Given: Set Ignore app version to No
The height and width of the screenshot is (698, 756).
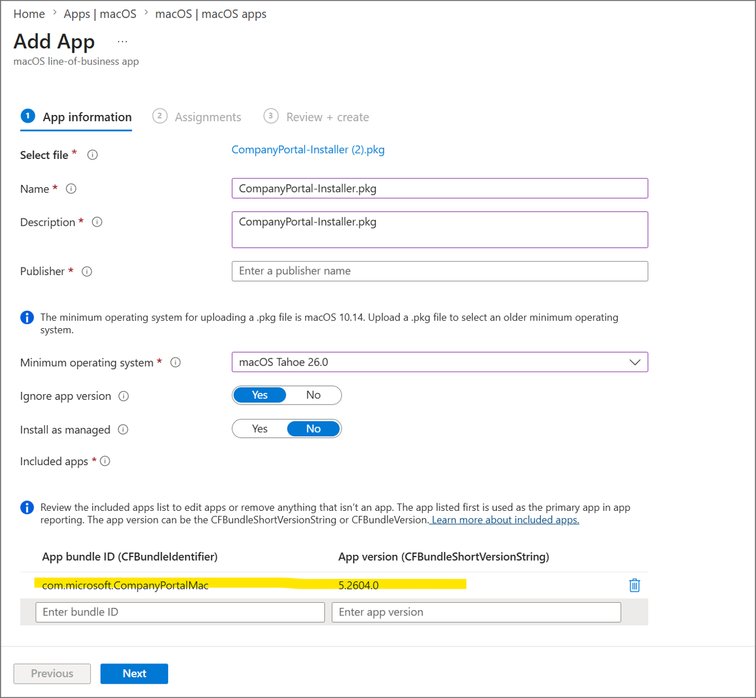Looking at the screenshot, I should pos(313,395).
